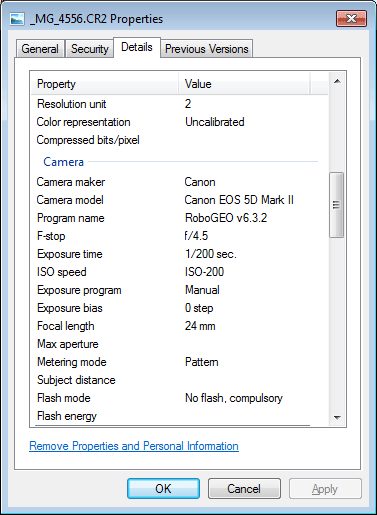Click scrollbar down arrow in details list
Image resolution: width=377 pixels, height=515 pixels.
pyautogui.click(x=337, y=417)
